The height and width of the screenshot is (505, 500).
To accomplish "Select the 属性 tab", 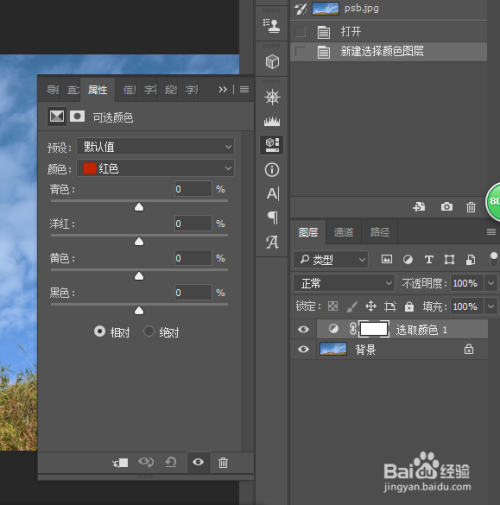I will (98, 89).
